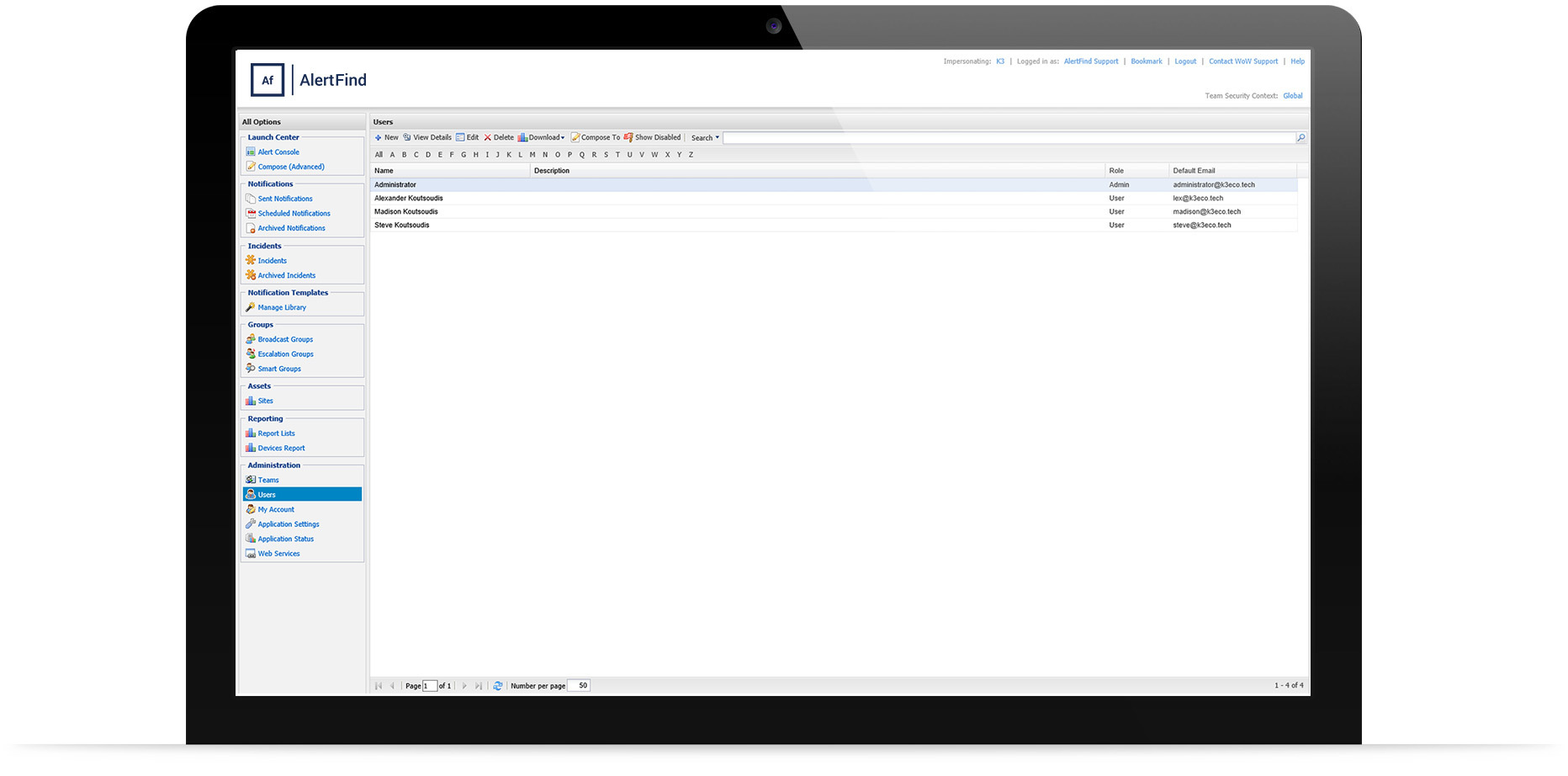The height and width of the screenshot is (776, 1568).
Task: Filter users by All
Action: (x=379, y=155)
